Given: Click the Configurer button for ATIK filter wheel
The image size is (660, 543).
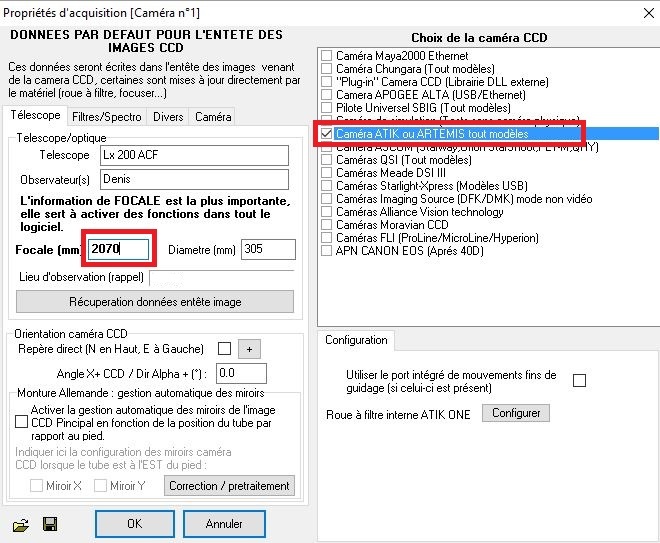Looking at the screenshot, I should click(515, 413).
